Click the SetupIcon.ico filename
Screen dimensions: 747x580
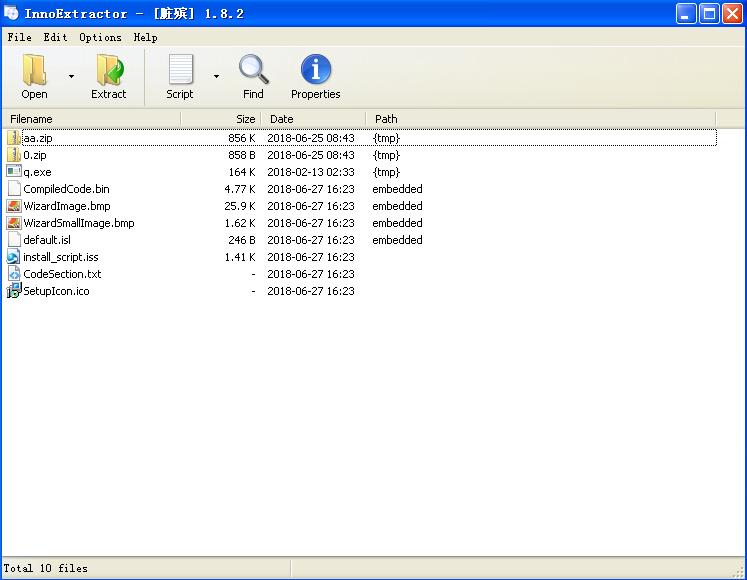click(x=56, y=291)
